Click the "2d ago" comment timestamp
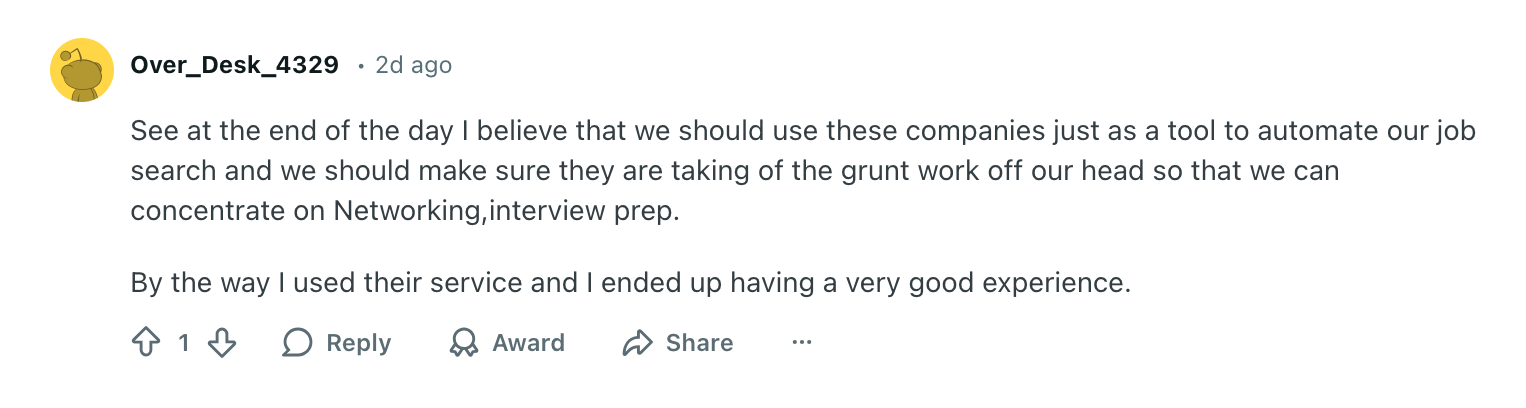Image resolution: width=1526 pixels, height=408 pixels. click(413, 66)
